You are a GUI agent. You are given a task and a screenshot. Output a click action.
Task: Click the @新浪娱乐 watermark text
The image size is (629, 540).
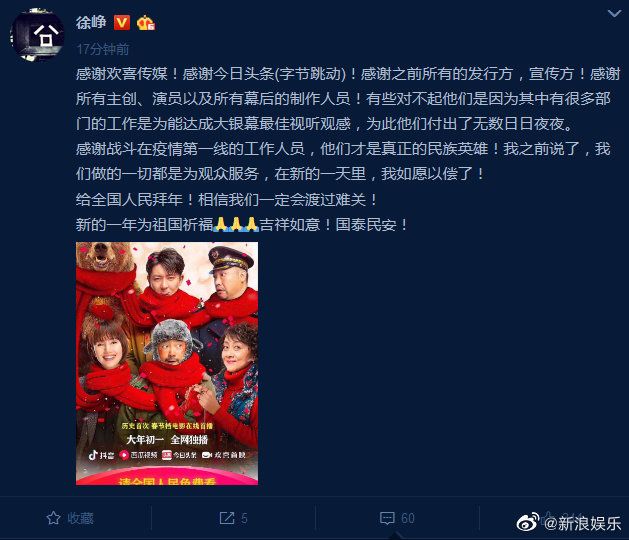click(582, 523)
